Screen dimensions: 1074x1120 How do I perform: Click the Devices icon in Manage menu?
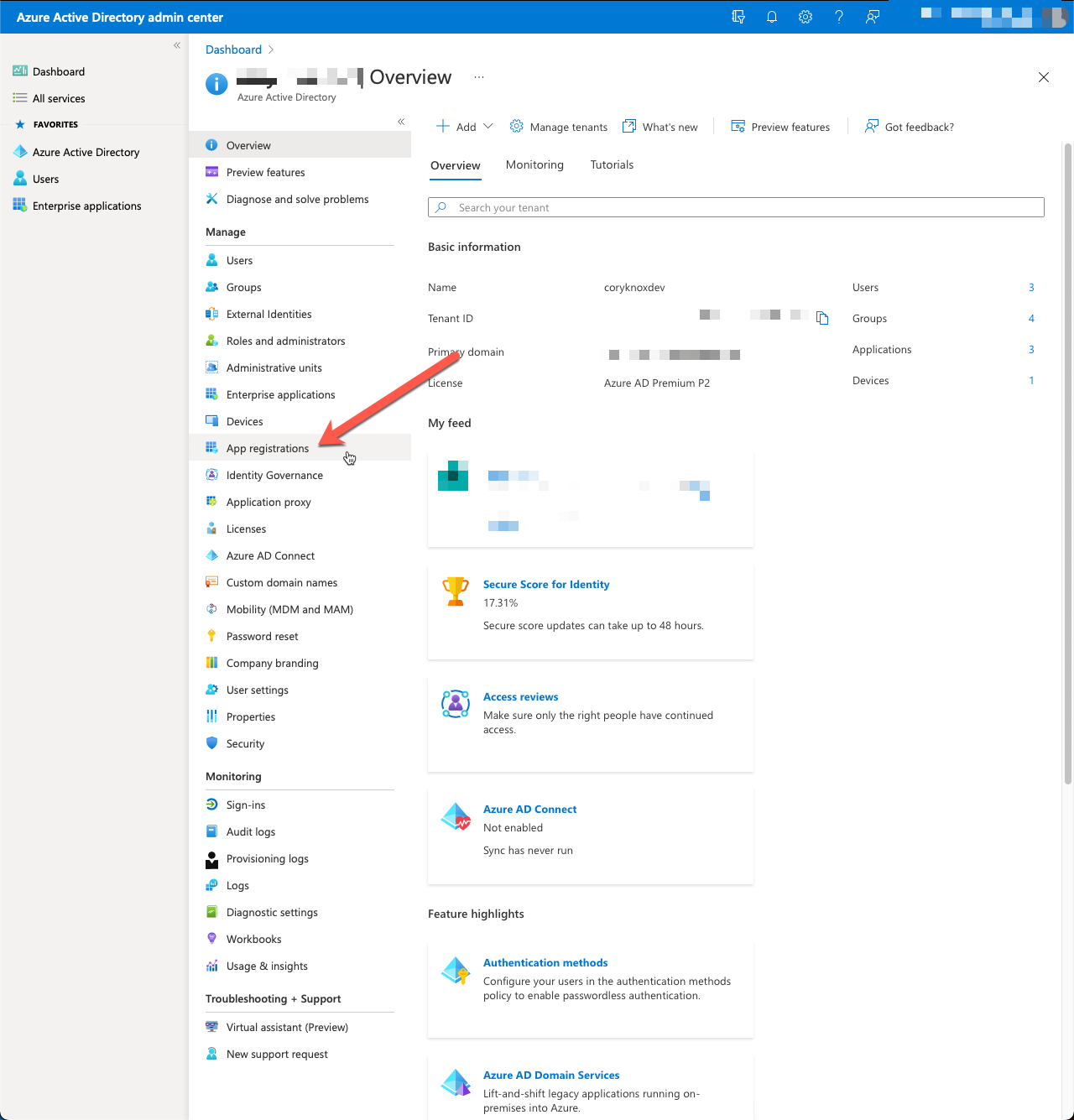point(212,421)
